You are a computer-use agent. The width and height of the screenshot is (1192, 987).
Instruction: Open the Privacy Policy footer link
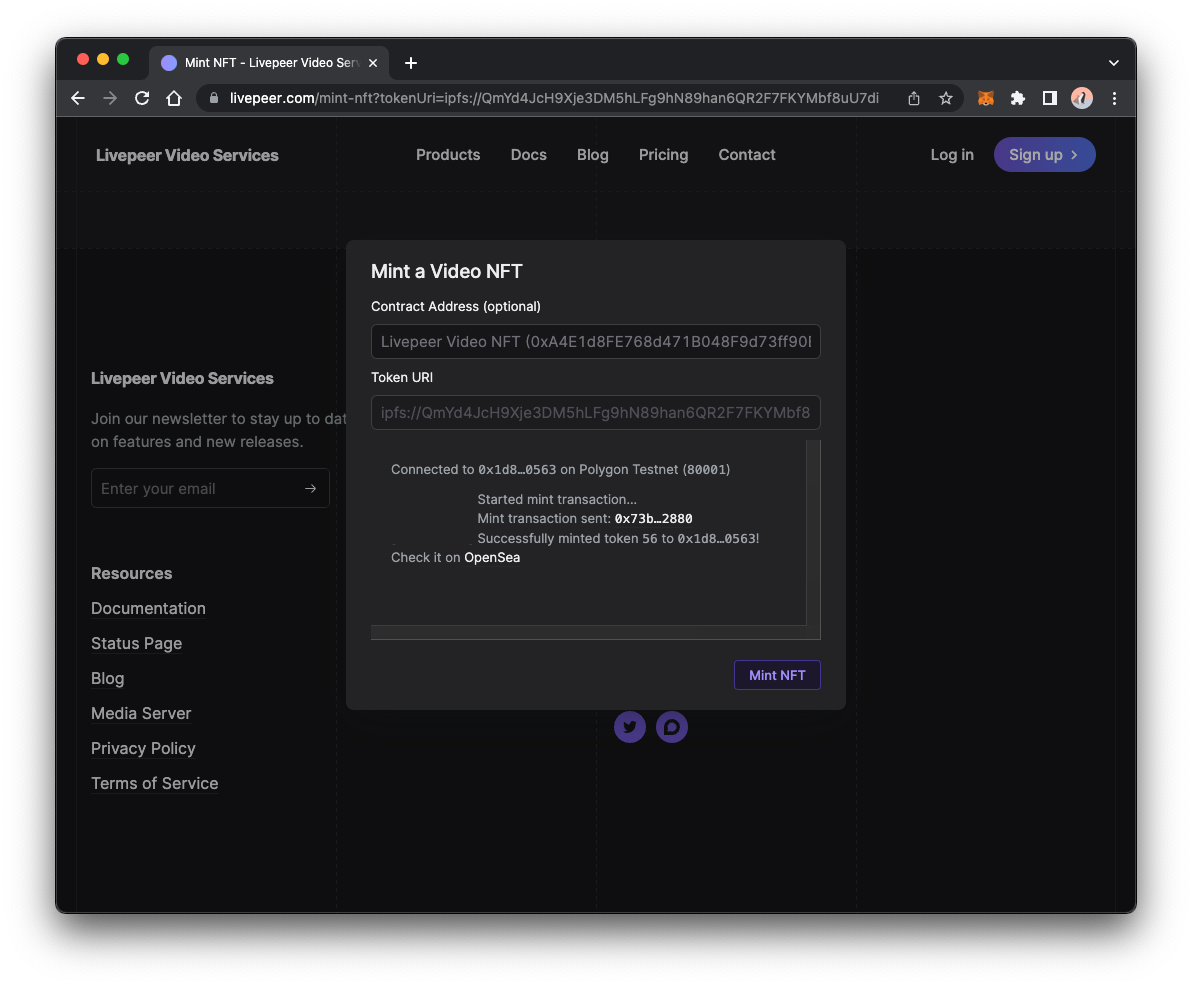(x=143, y=748)
